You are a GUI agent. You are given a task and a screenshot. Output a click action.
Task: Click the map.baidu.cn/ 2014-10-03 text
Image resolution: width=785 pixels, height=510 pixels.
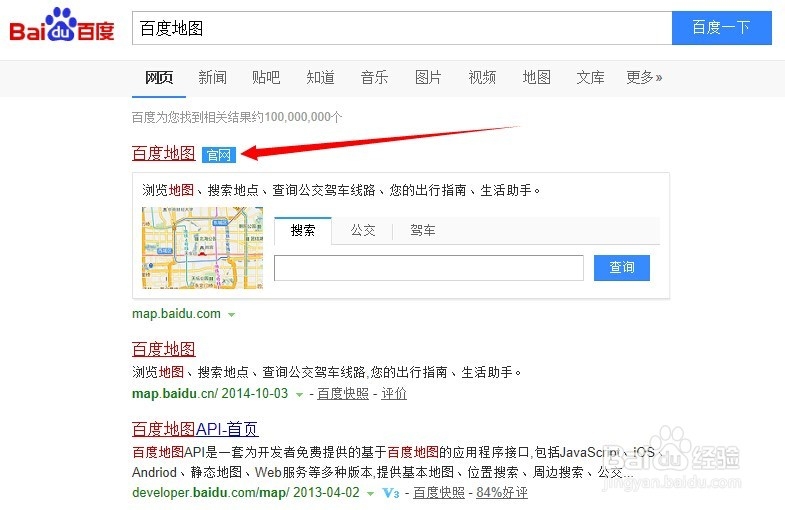(210, 393)
